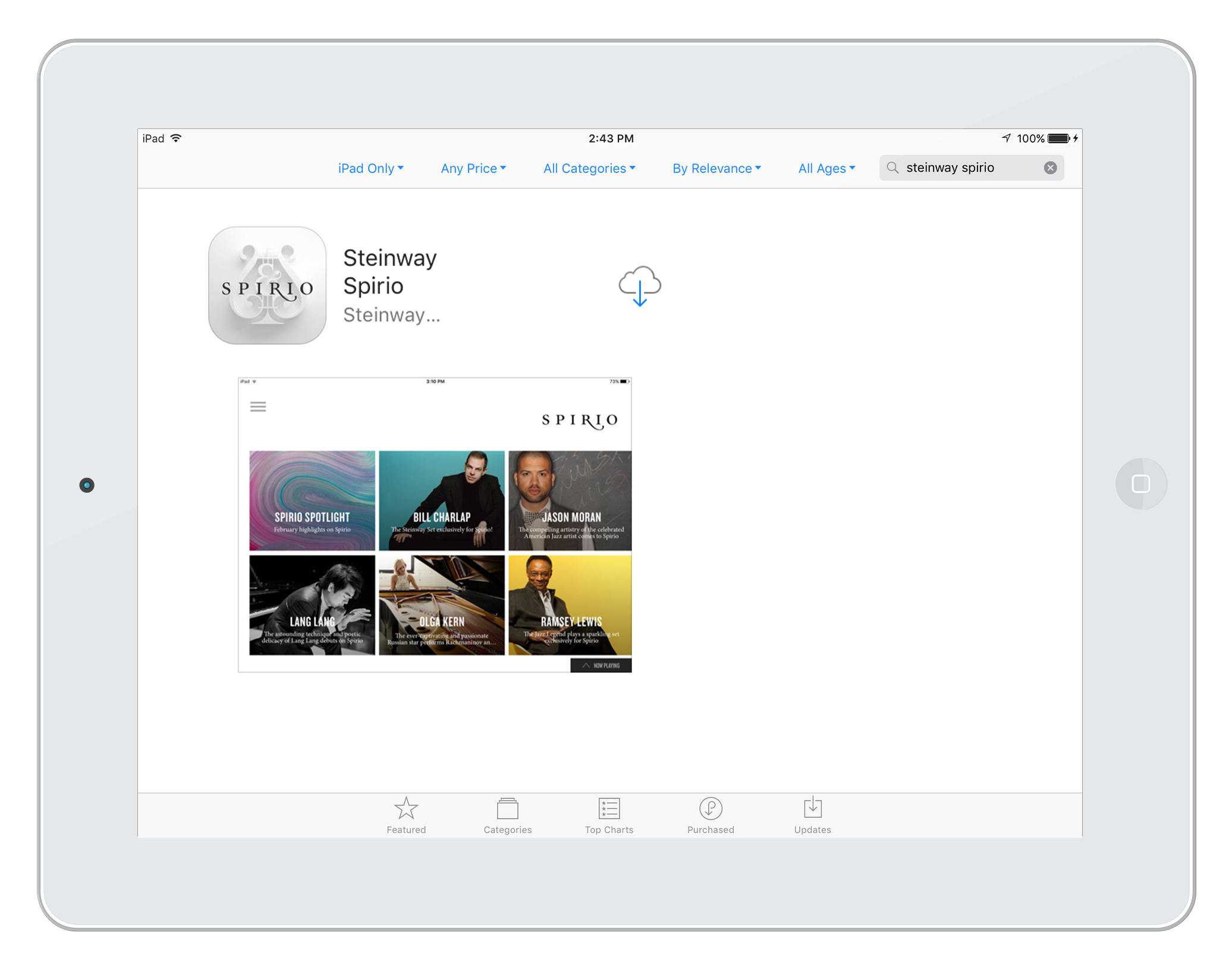Expand the iPad Only filter dropdown
Image resolution: width=1232 pixels, height=970 pixels.
(x=370, y=168)
